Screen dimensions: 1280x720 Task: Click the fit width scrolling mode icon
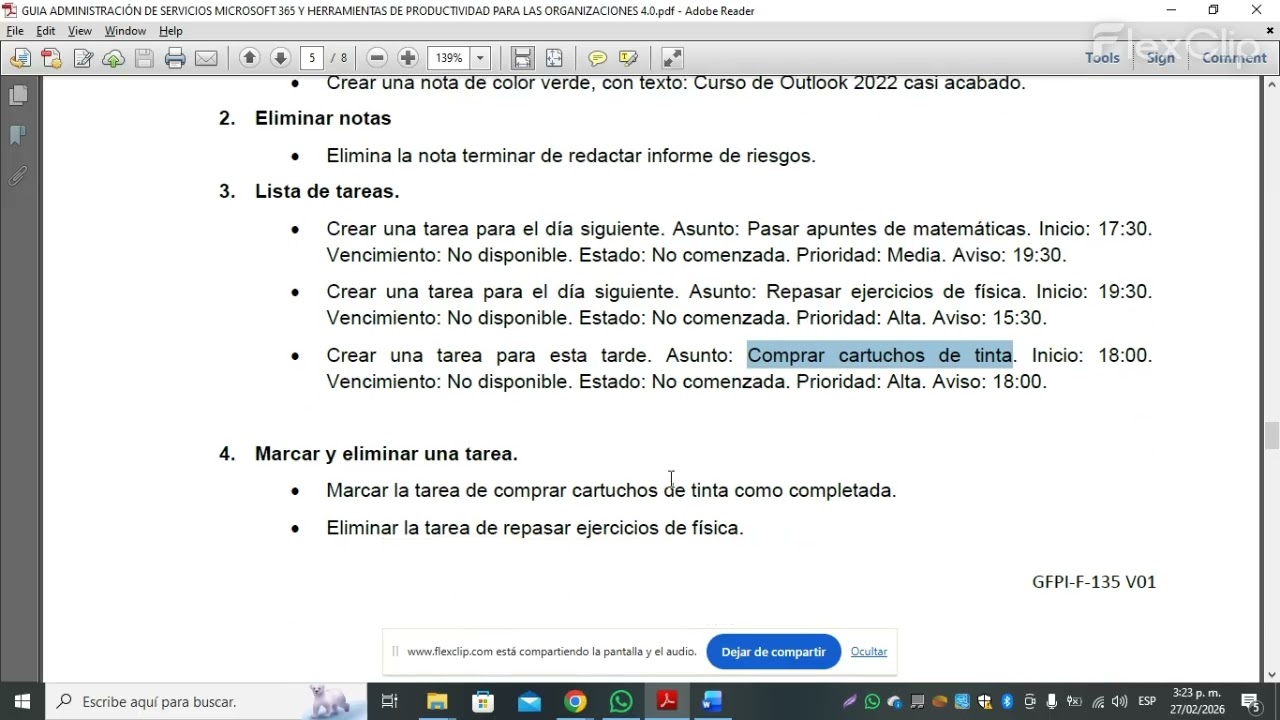[x=522, y=58]
